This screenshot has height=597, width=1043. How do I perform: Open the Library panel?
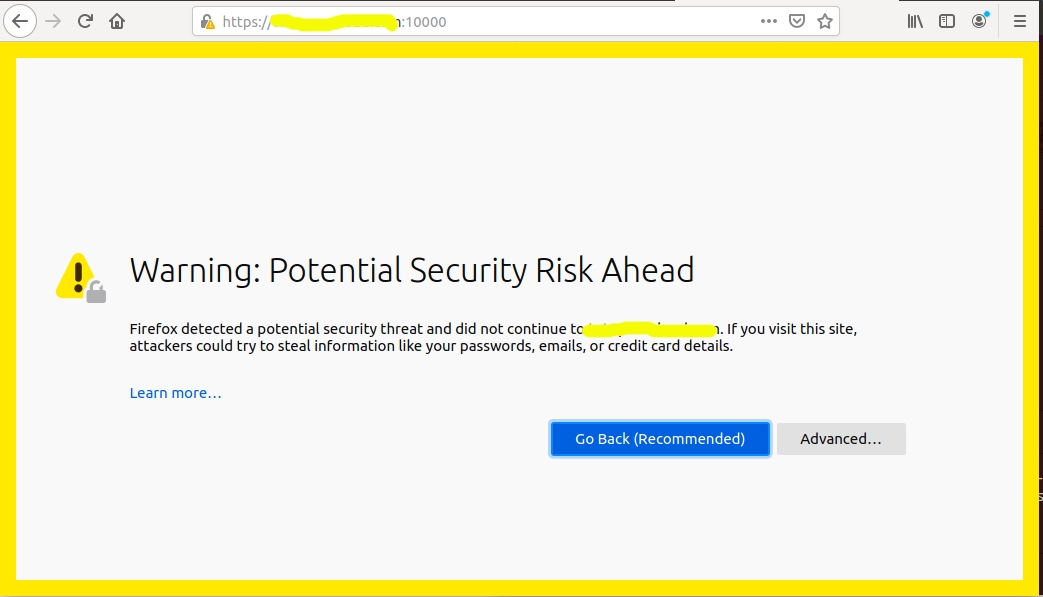[x=915, y=21]
